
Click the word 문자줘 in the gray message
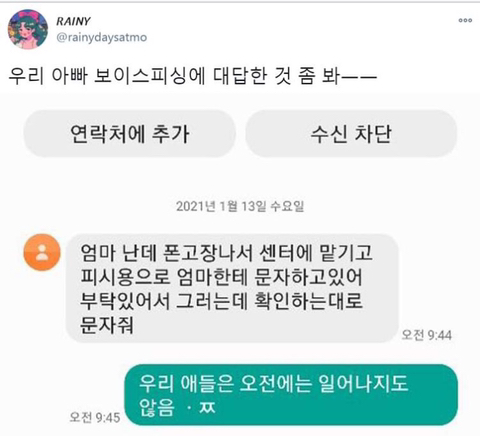[107, 324]
